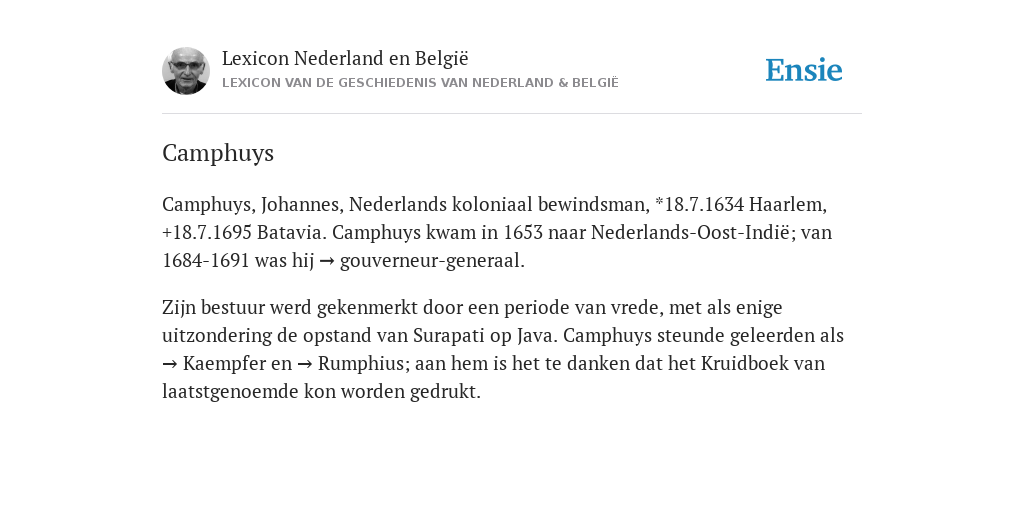Follow the gouverneur-generaal cross-reference

click(x=432, y=261)
